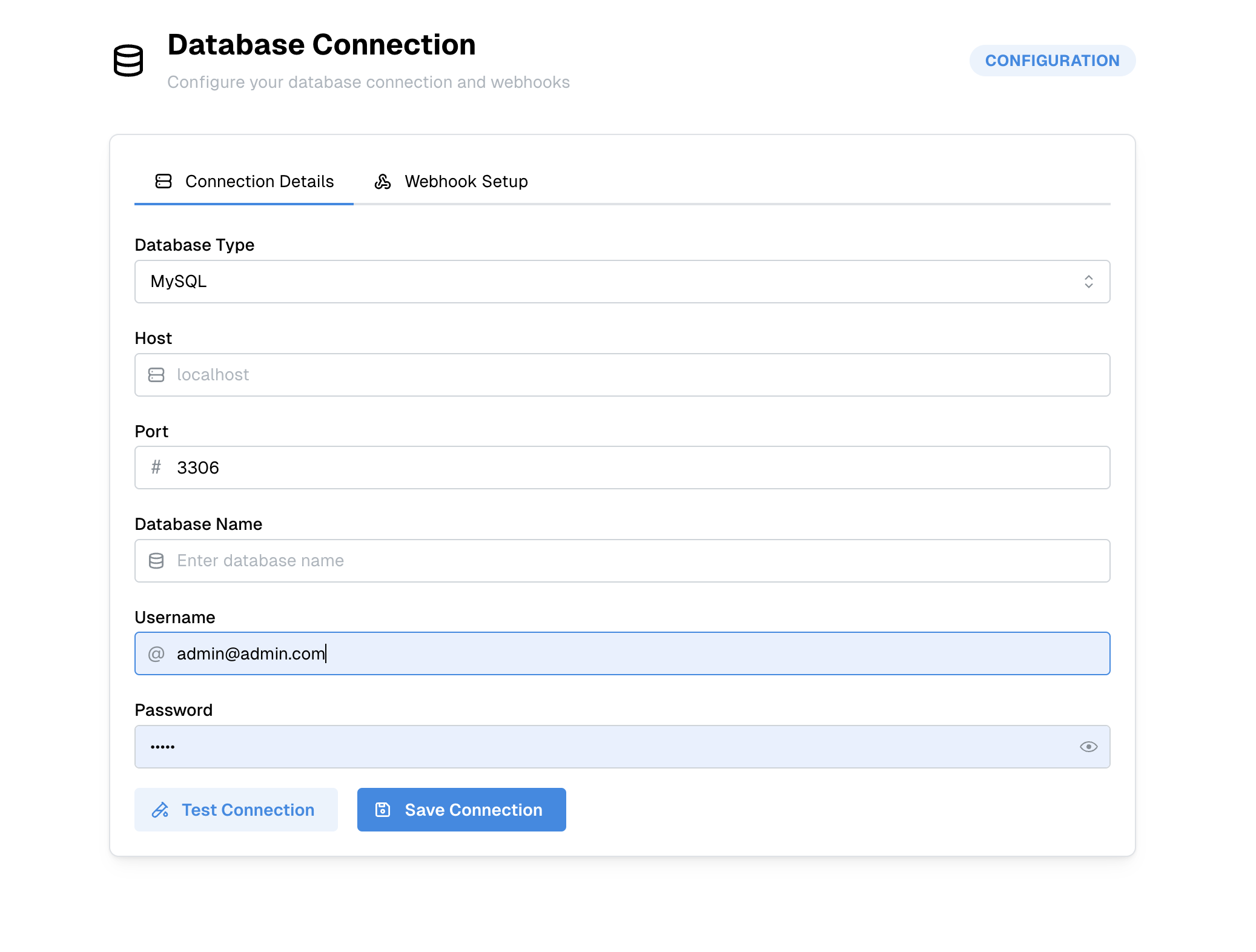
Task: Toggle password visibility with the eye icon
Action: (1088, 746)
